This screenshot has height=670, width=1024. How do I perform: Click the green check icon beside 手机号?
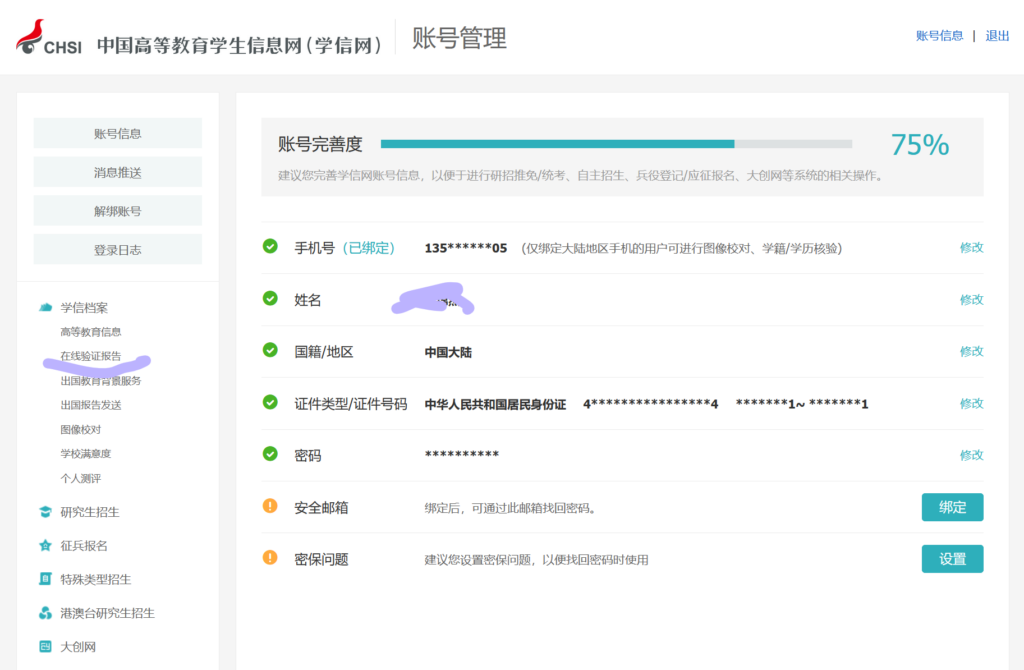click(x=270, y=246)
